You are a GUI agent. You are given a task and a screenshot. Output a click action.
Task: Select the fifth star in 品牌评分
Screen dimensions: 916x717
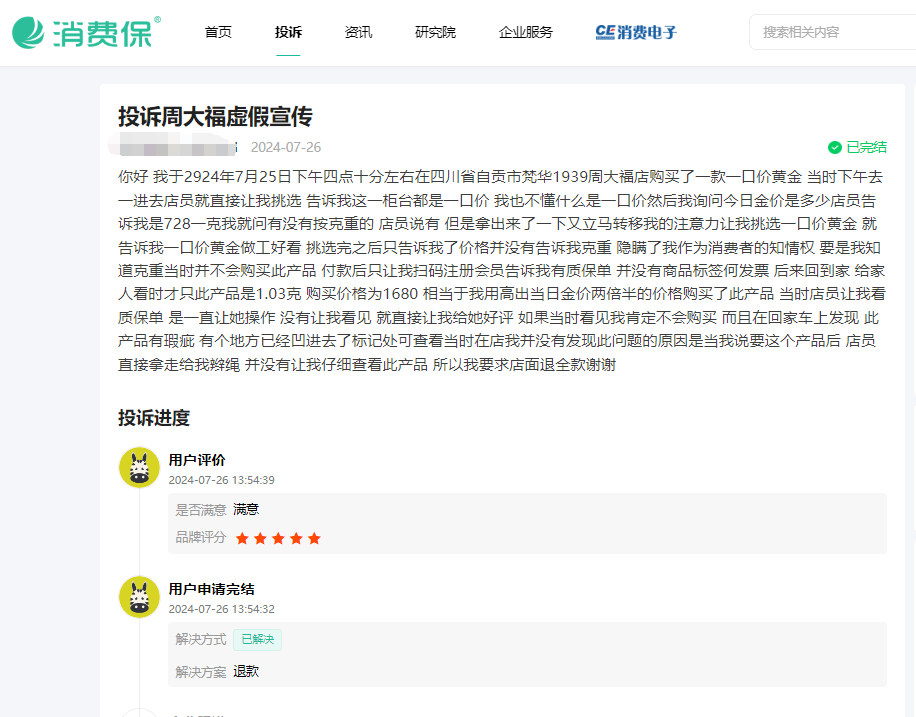(x=314, y=537)
